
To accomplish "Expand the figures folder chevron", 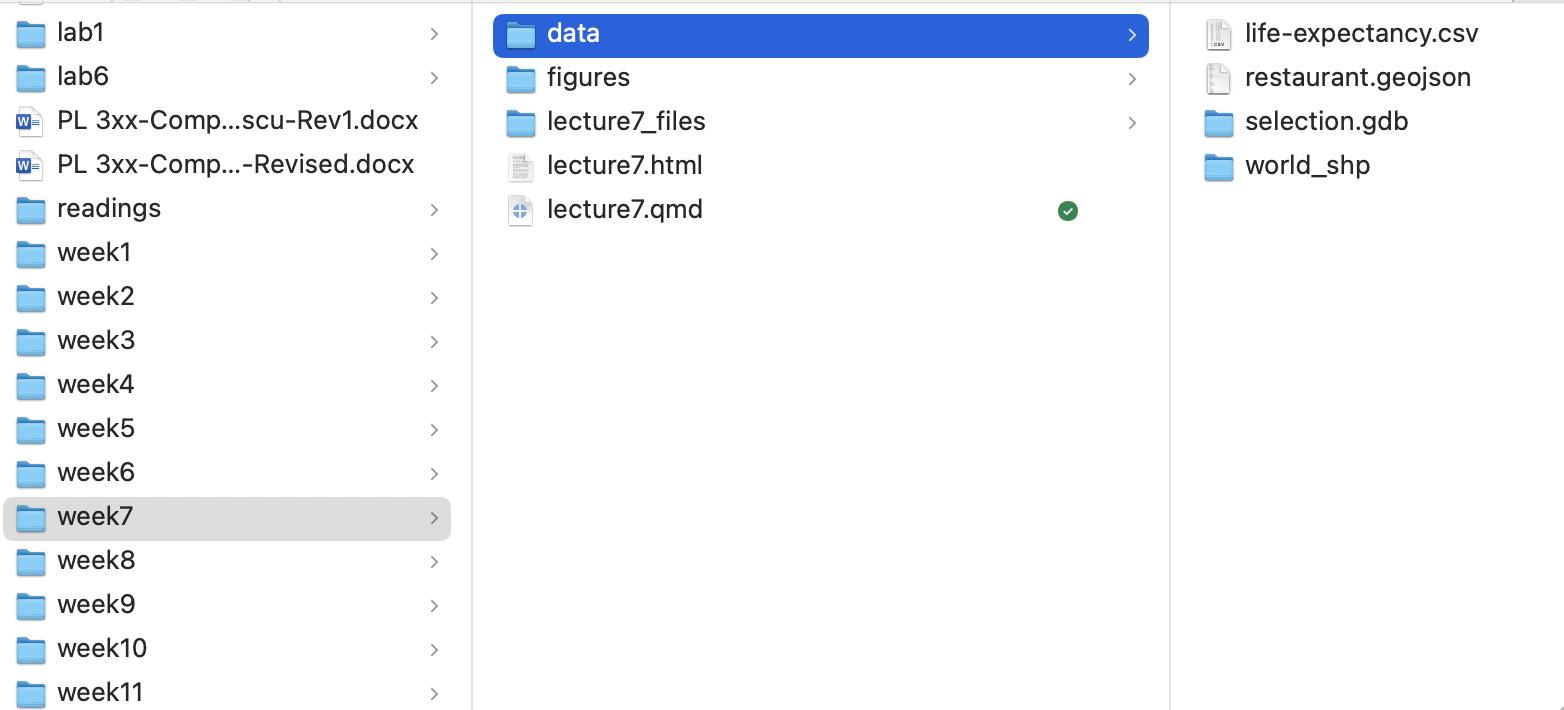I will coord(1132,78).
